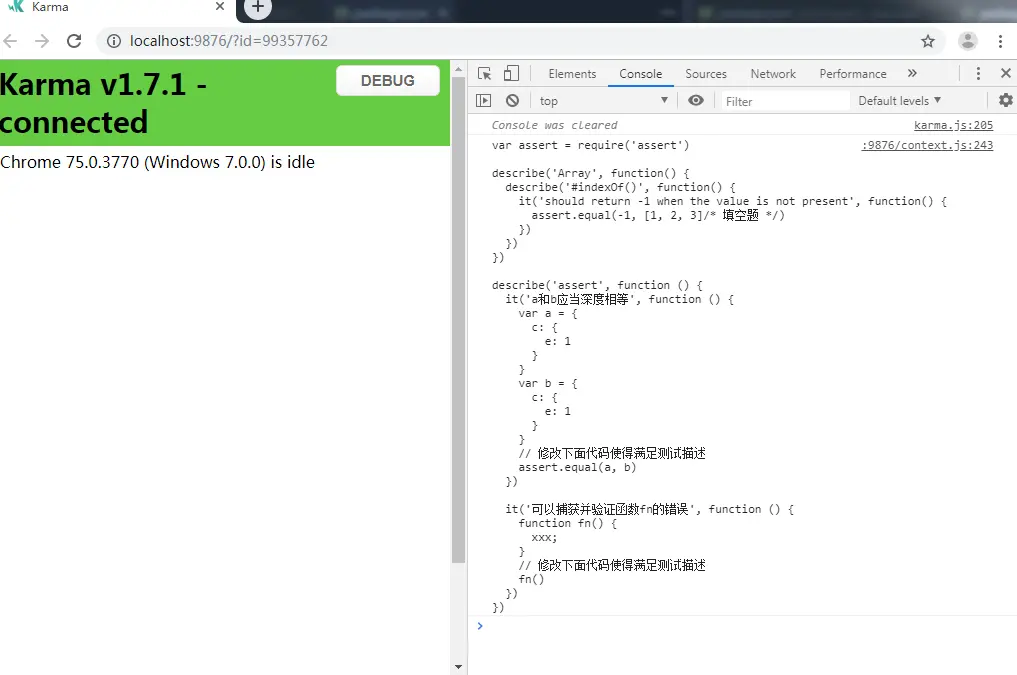Click the console prompt input line
1017x675 pixels.
click(x=746, y=626)
